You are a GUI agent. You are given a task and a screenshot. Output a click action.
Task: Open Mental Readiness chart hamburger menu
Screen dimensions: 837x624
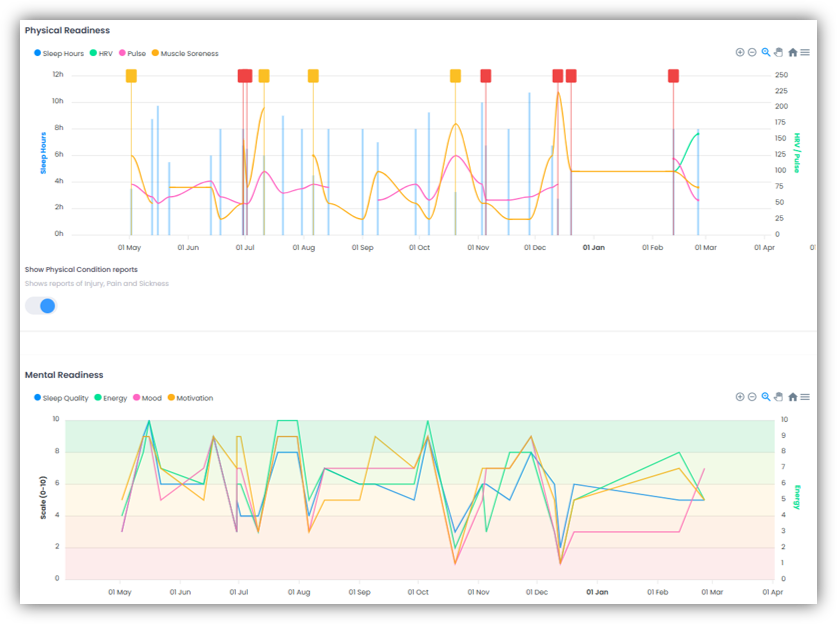805,397
